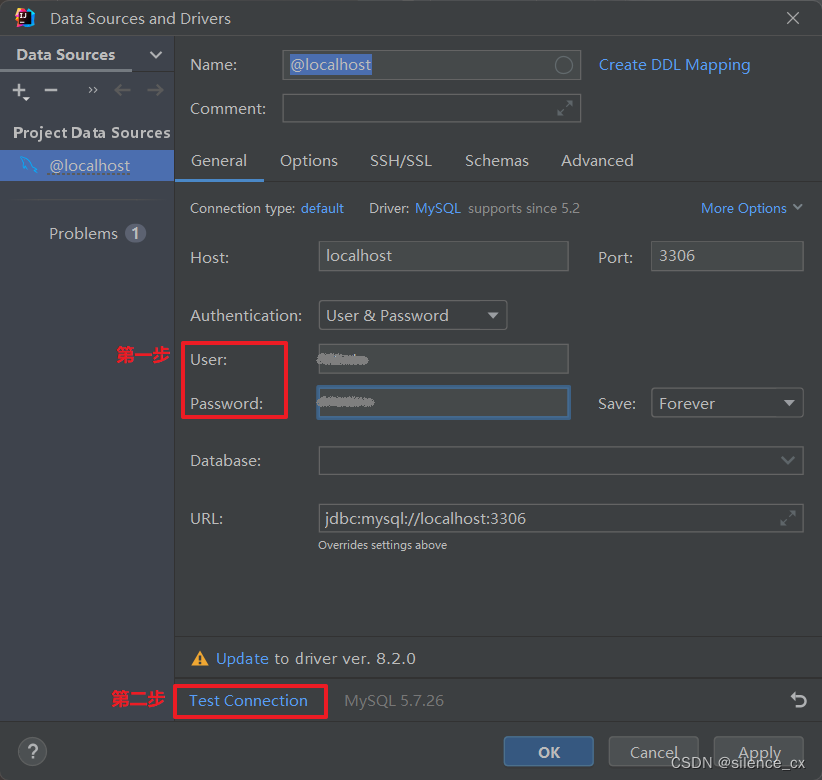Click MySQL dolphin icon beside @localhost
Image resolution: width=822 pixels, height=780 pixels.
click(29, 165)
